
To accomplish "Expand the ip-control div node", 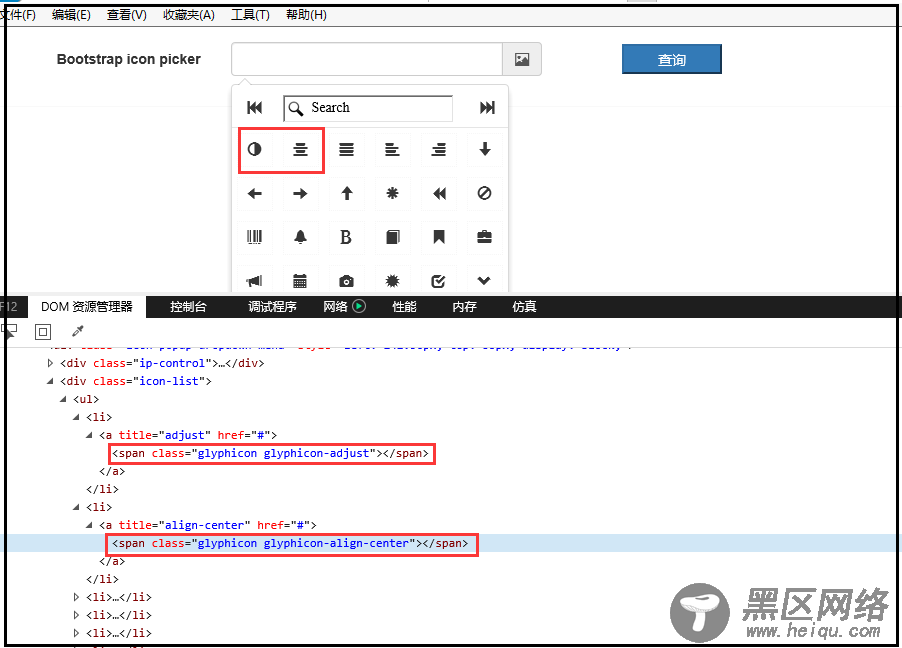I will pos(50,363).
